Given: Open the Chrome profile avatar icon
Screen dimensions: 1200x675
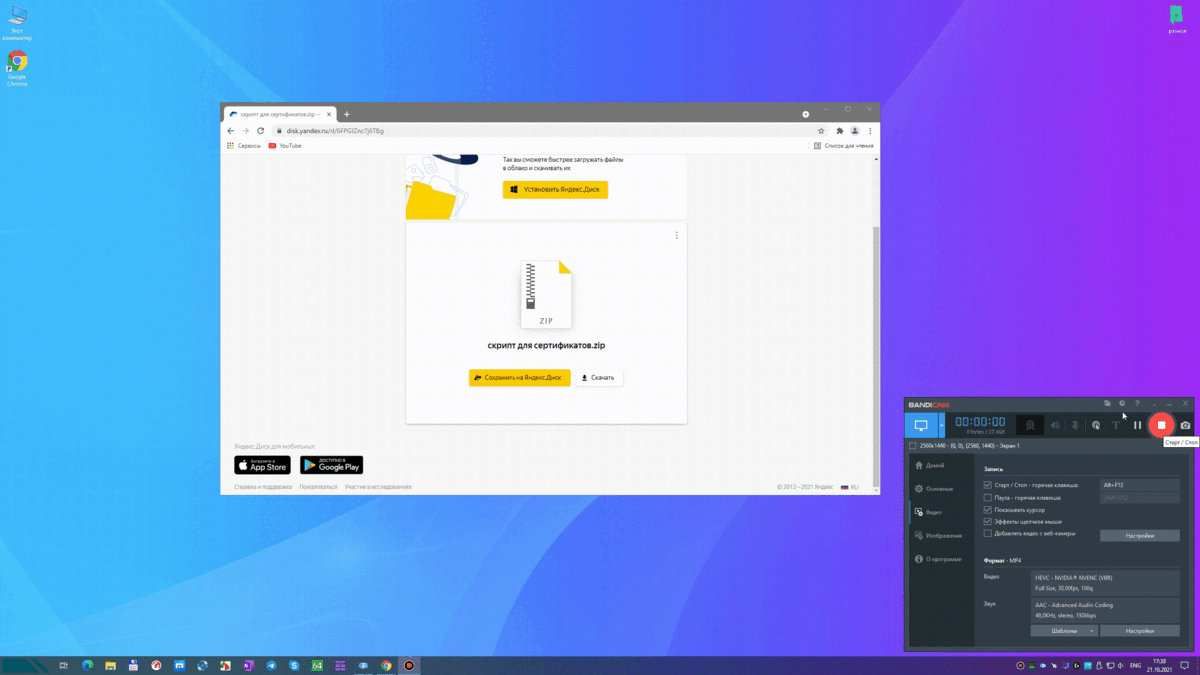Looking at the screenshot, I should coord(855,131).
